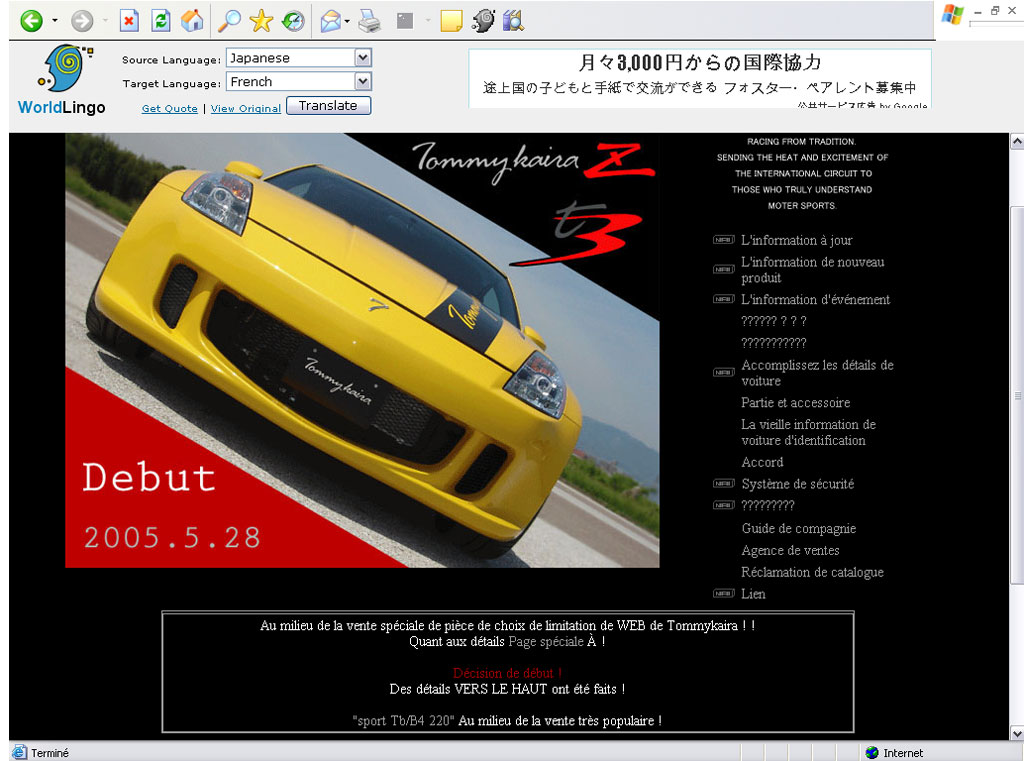Open the red Décision de début link
The image size is (1024, 761).
pyautogui.click(x=507, y=673)
